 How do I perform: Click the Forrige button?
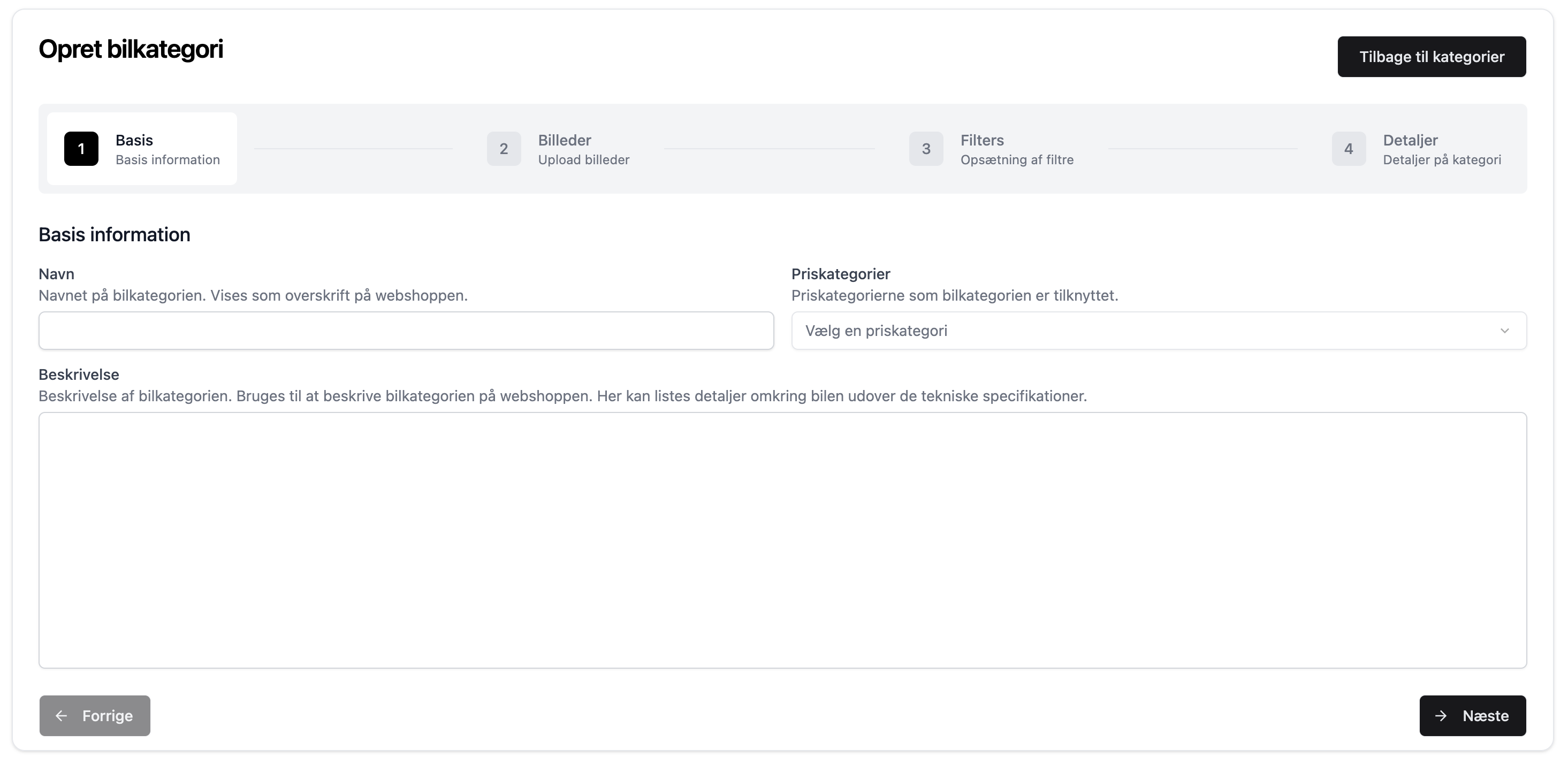point(95,716)
